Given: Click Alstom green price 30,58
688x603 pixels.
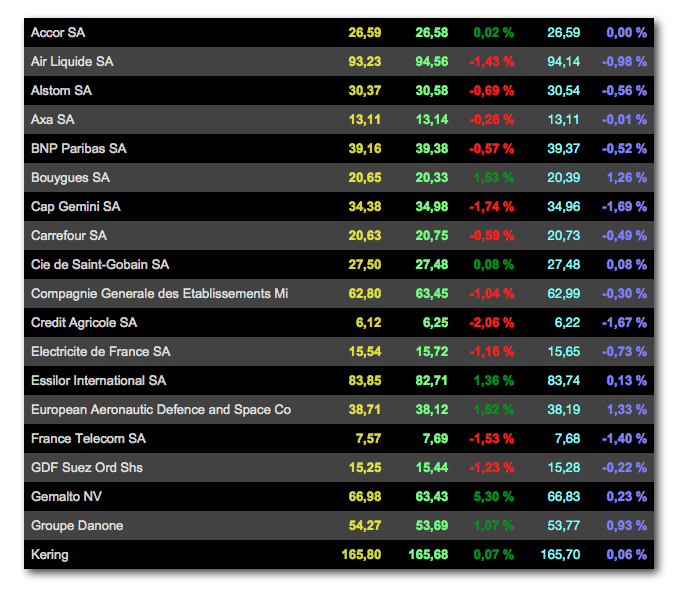Looking at the screenshot, I should [x=432, y=90].
